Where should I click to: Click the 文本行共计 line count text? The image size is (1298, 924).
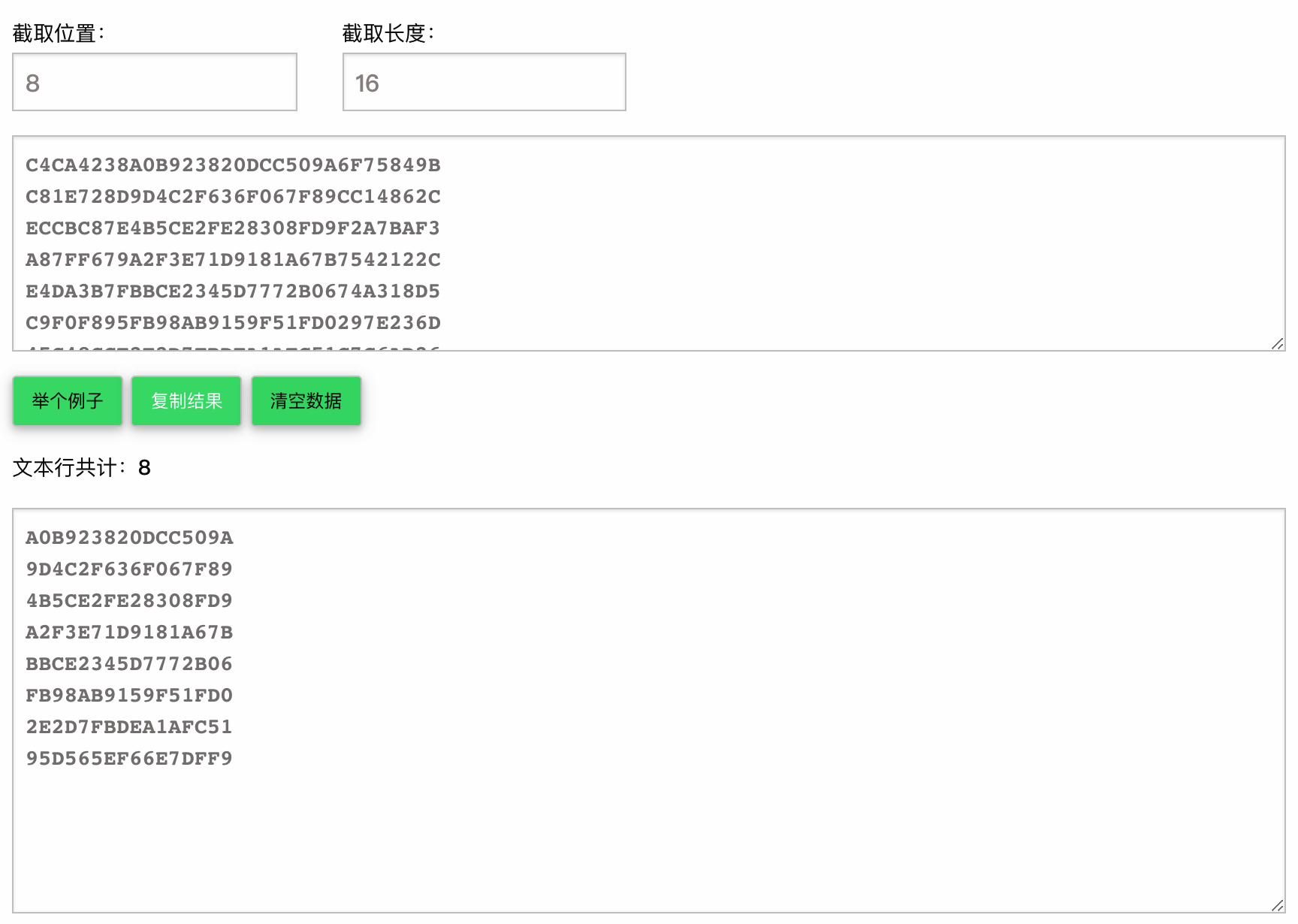[82, 468]
